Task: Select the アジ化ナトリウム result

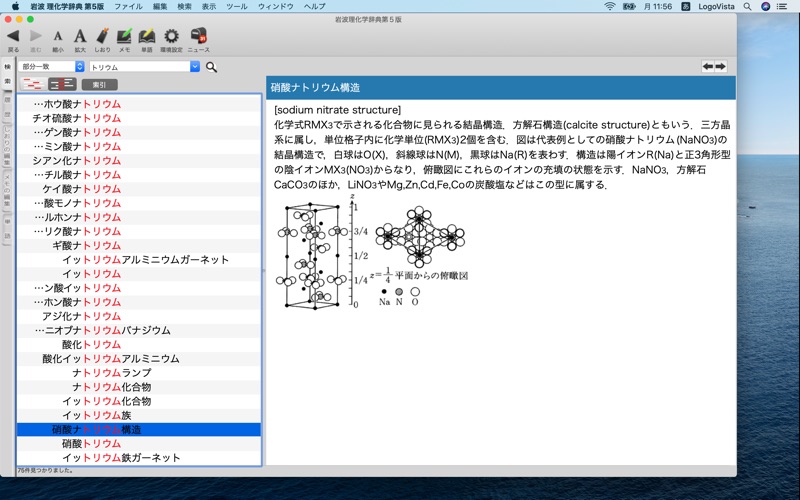Action: (x=139, y=316)
